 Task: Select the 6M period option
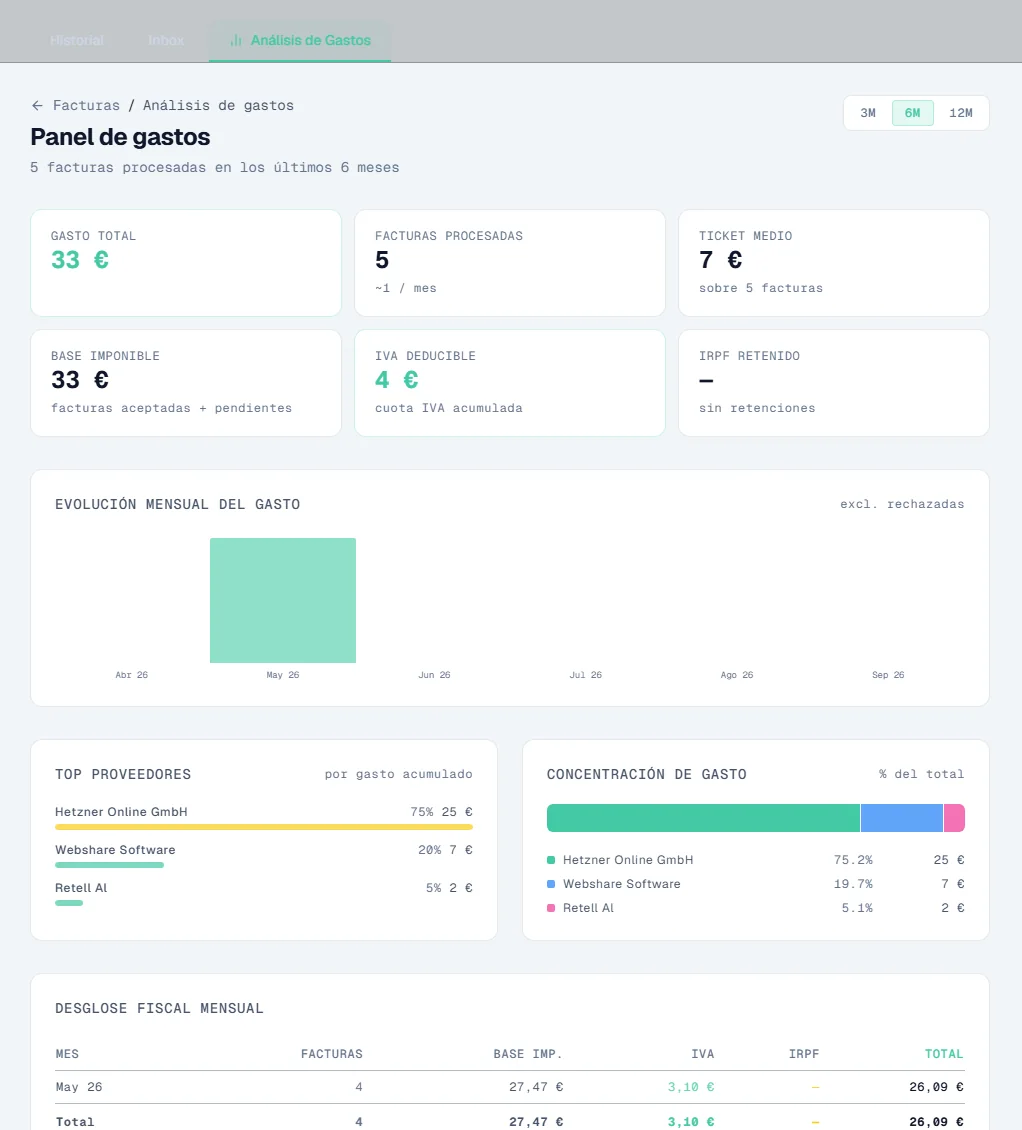coord(912,113)
